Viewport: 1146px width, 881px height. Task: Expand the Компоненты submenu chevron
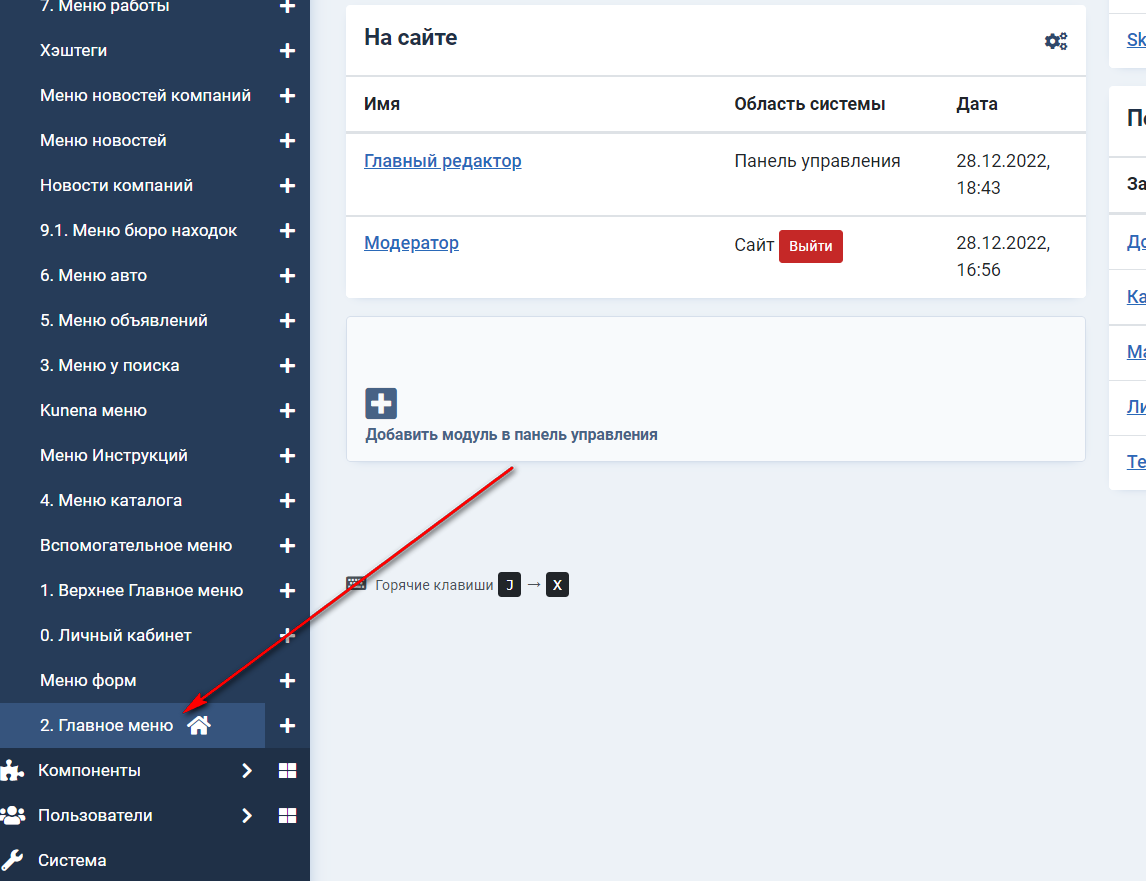(x=247, y=771)
